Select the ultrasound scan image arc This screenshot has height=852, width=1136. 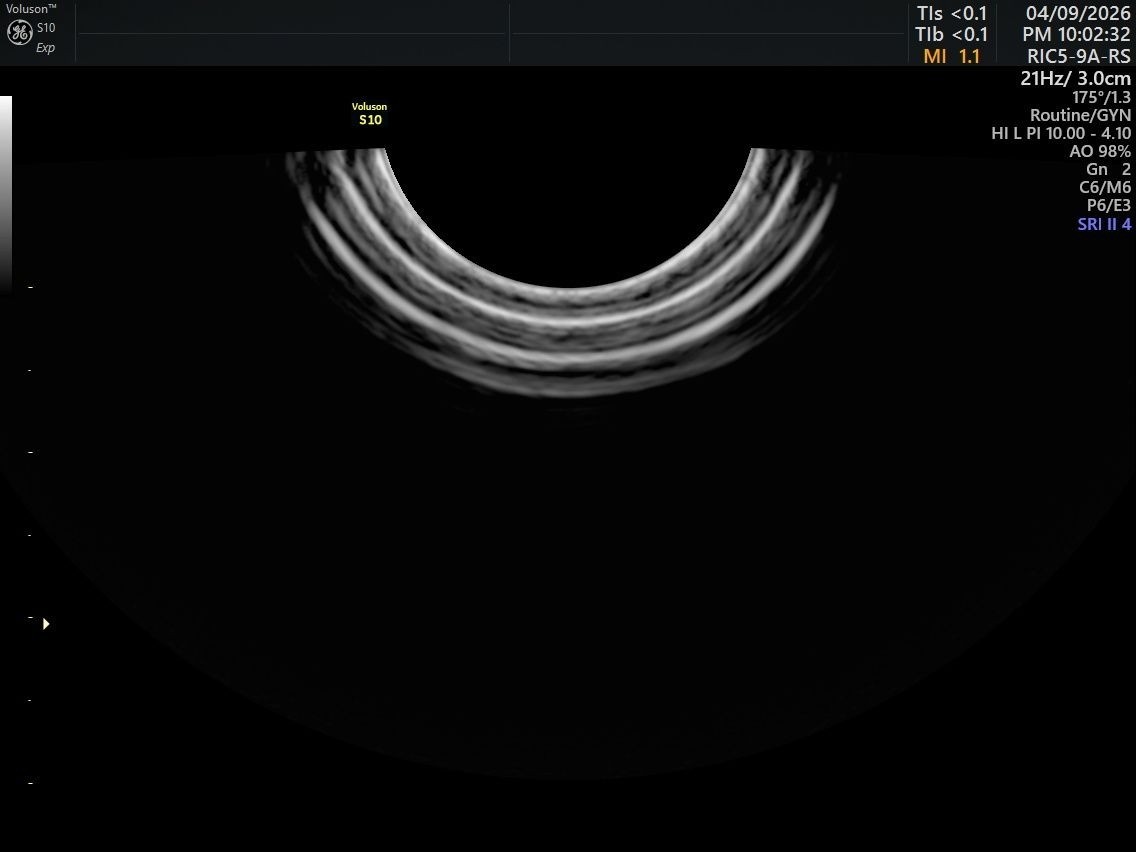pos(567,272)
